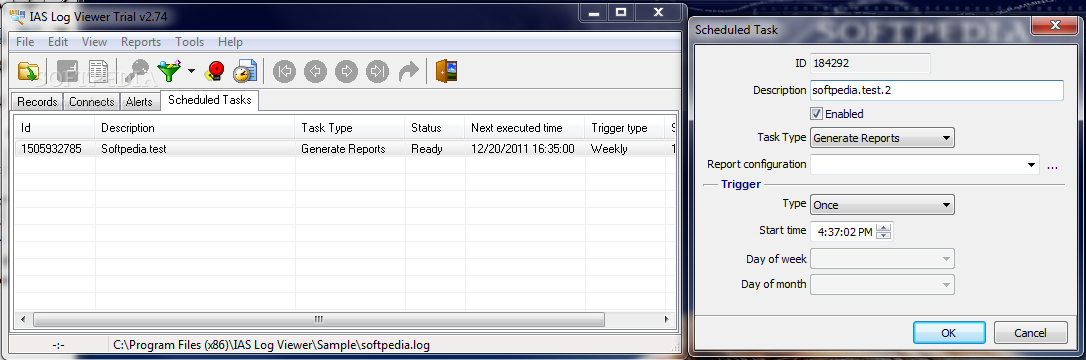Open the Task Type dropdown
This screenshot has height=360, width=1086.
click(882, 138)
